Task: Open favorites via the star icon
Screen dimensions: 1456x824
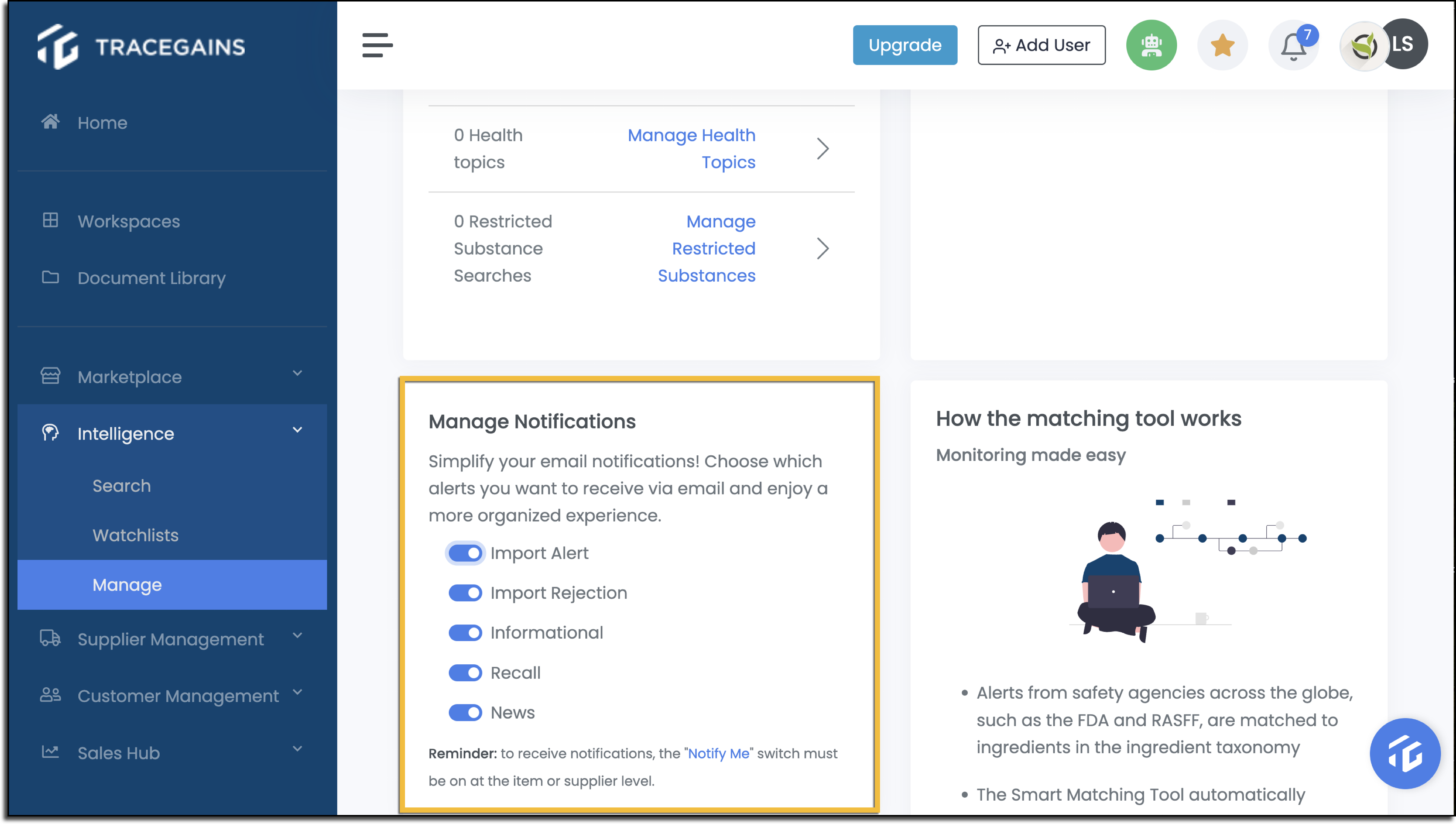Action: [x=1222, y=45]
